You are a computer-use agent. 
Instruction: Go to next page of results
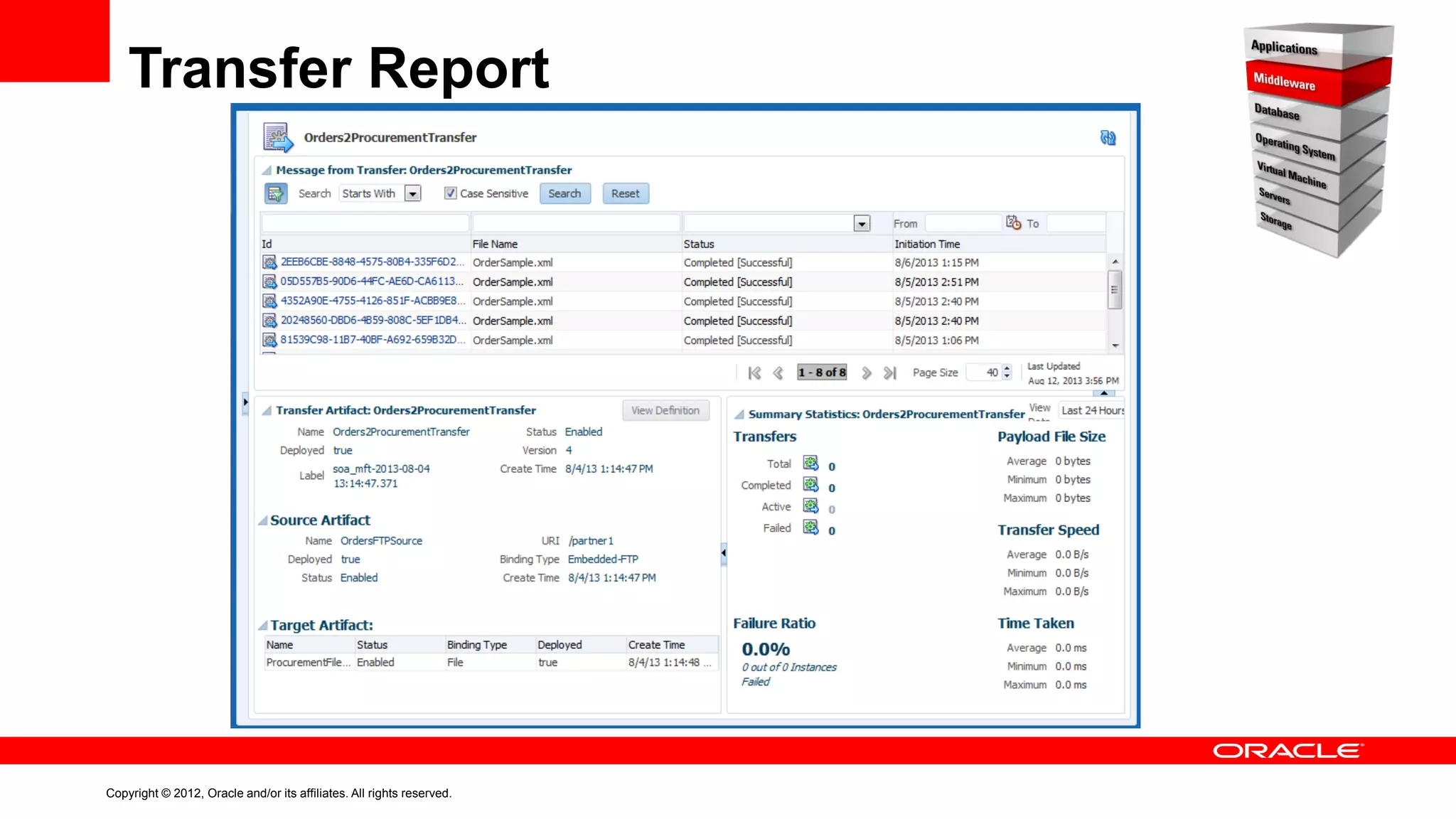click(x=866, y=373)
